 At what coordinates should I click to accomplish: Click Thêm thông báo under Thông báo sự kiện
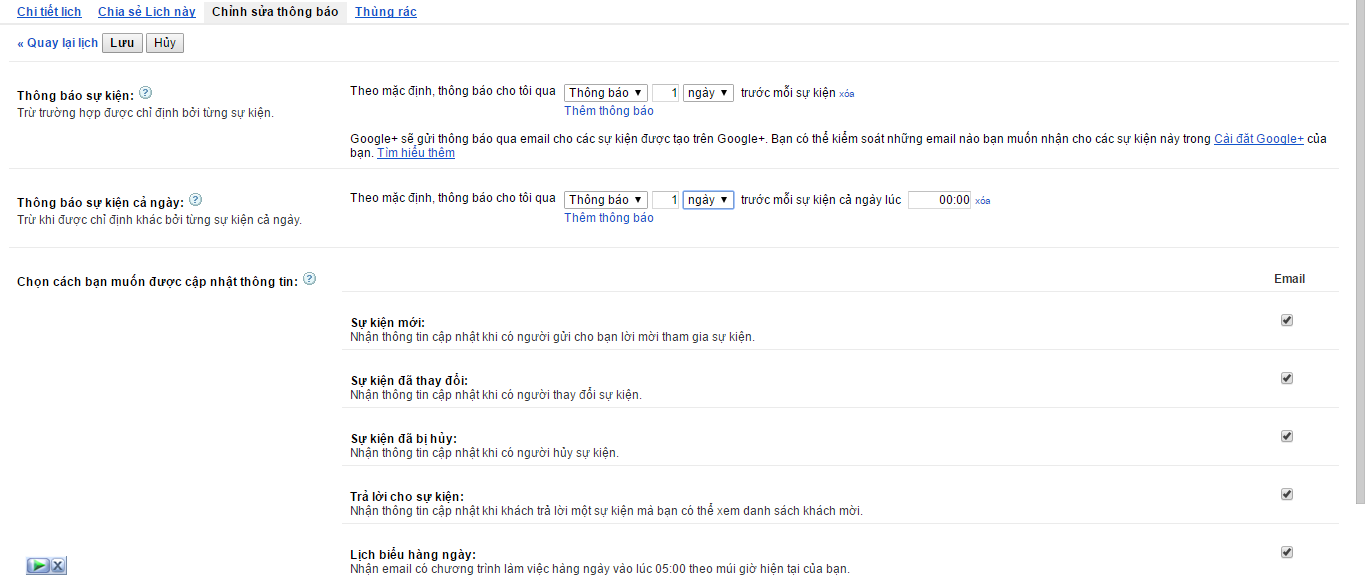pyautogui.click(x=609, y=111)
